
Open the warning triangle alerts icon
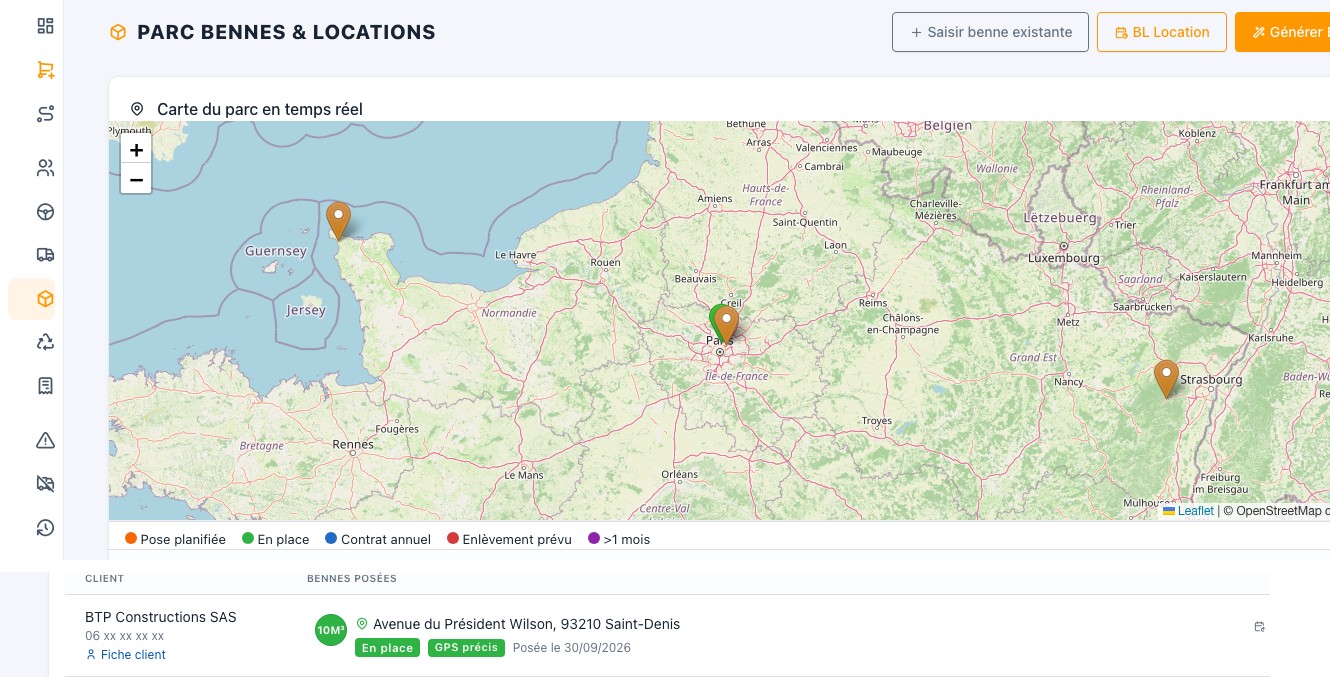pos(45,440)
